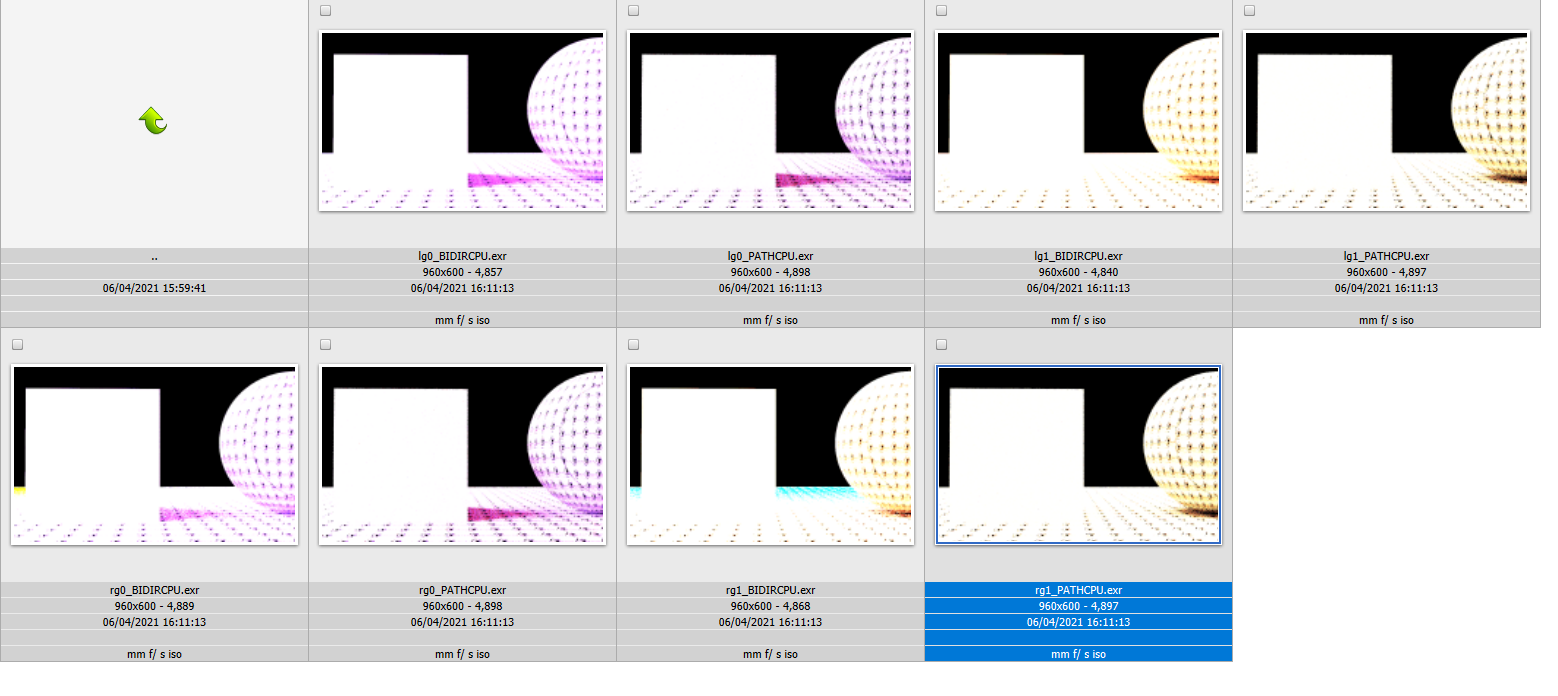Screen dimensions: 1558x696
Task: Check the selected rg1_PATHCPU.exr checkbox
Action: coord(941,345)
